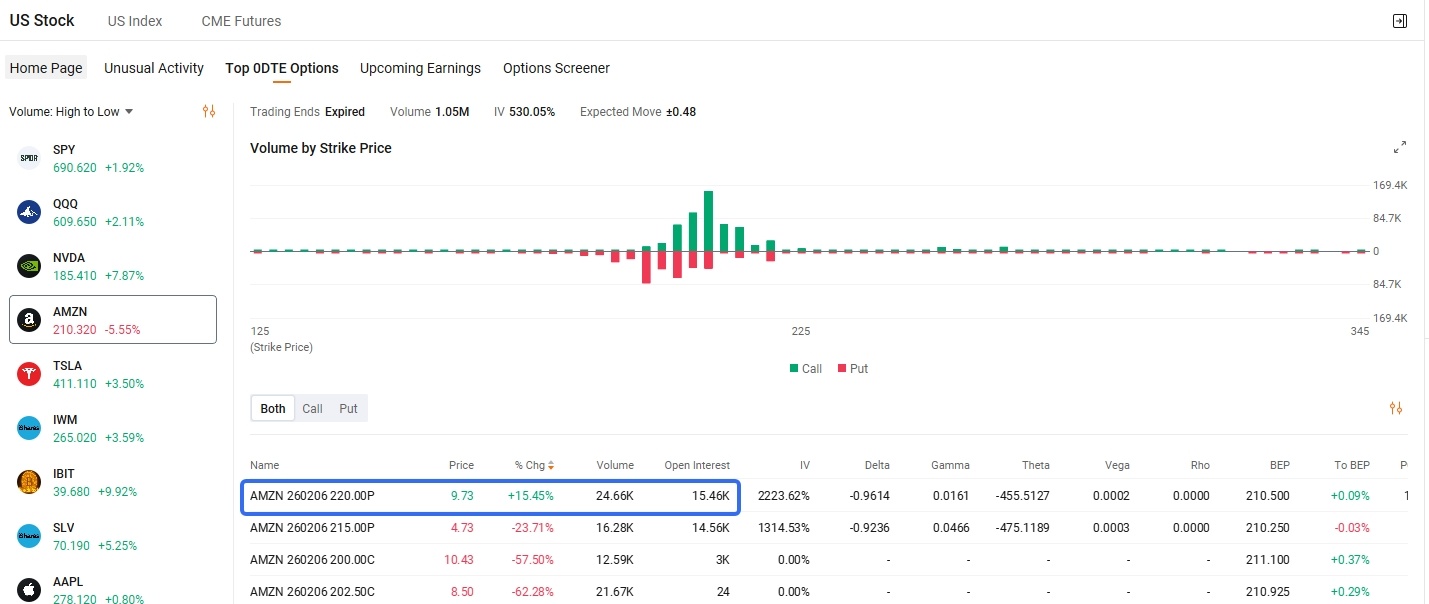Viewport: 1429px width, 604px height.
Task: Sort by % Chg column arrows
Action: (x=550, y=465)
